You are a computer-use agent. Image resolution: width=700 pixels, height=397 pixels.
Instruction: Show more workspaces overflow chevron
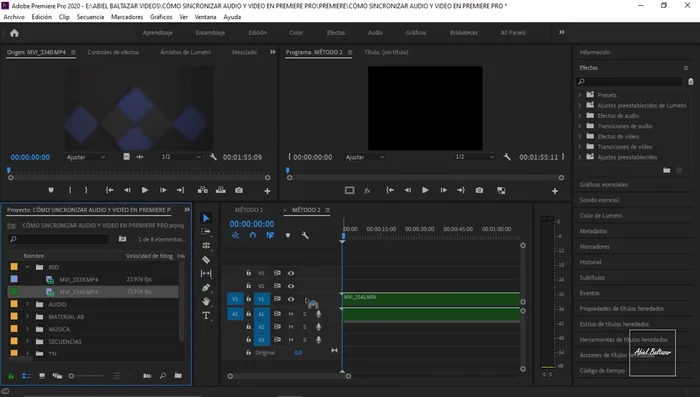(x=562, y=32)
